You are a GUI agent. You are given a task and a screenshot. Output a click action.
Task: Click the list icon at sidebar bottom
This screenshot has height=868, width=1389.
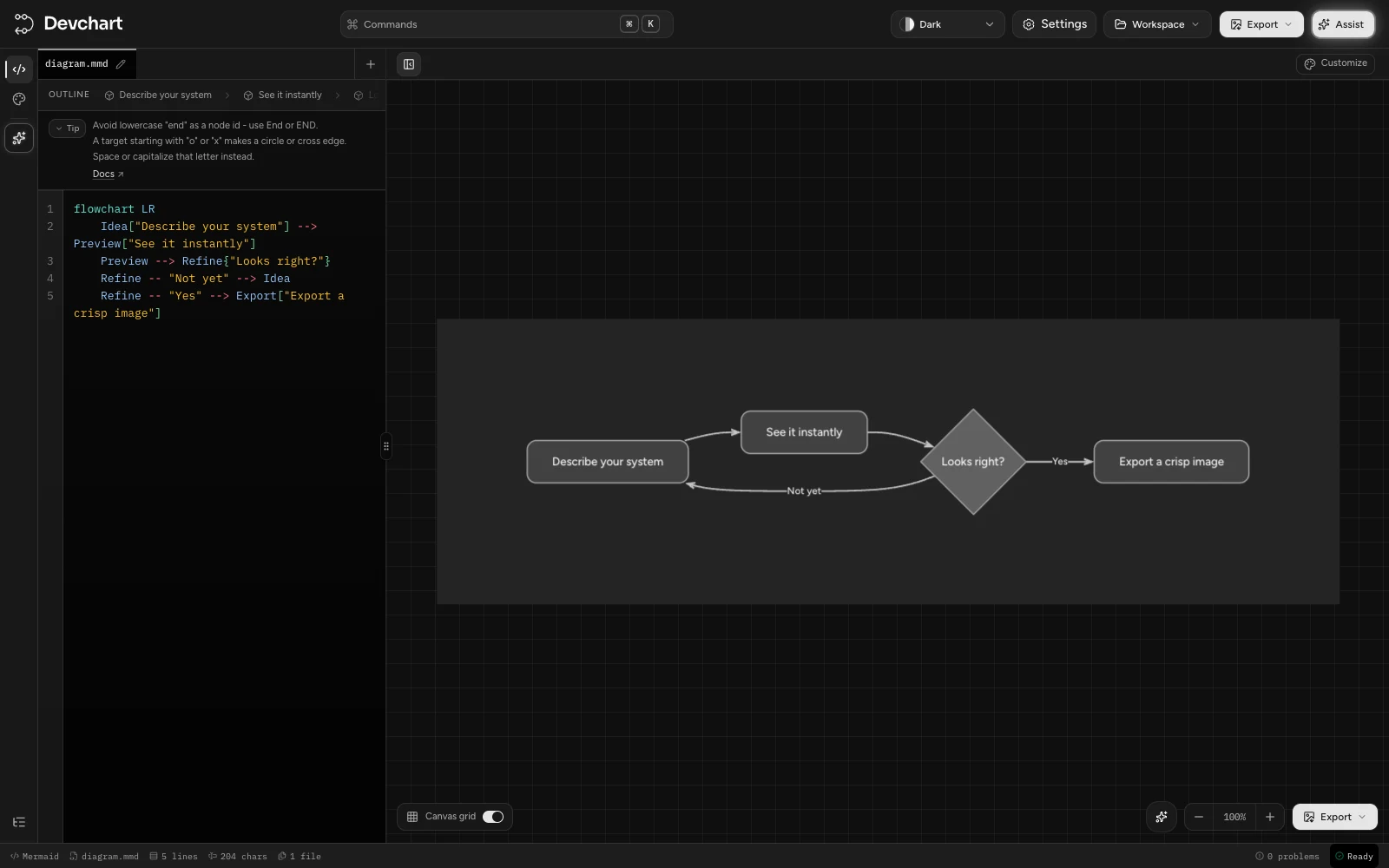tap(19, 822)
